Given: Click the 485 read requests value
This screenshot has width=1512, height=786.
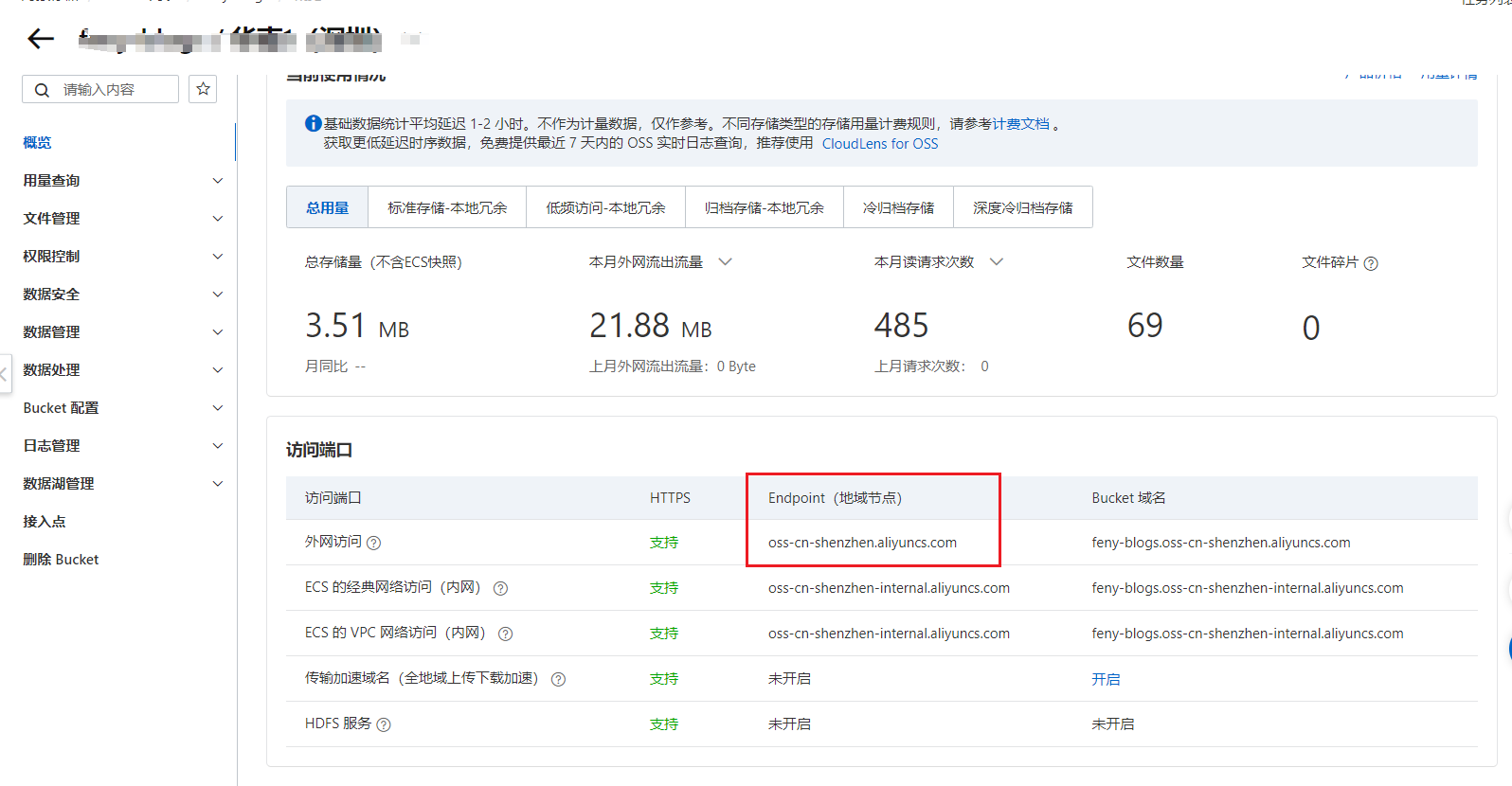Looking at the screenshot, I should point(902,327).
